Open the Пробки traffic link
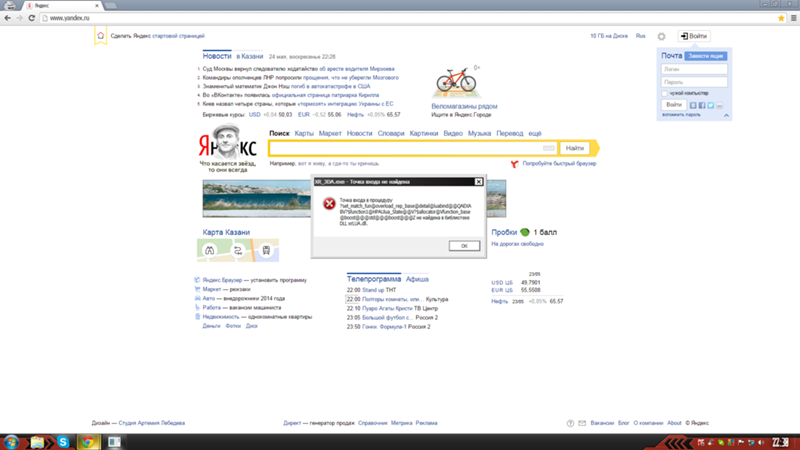Image resolution: width=800 pixels, height=450 pixels. coord(504,232)
